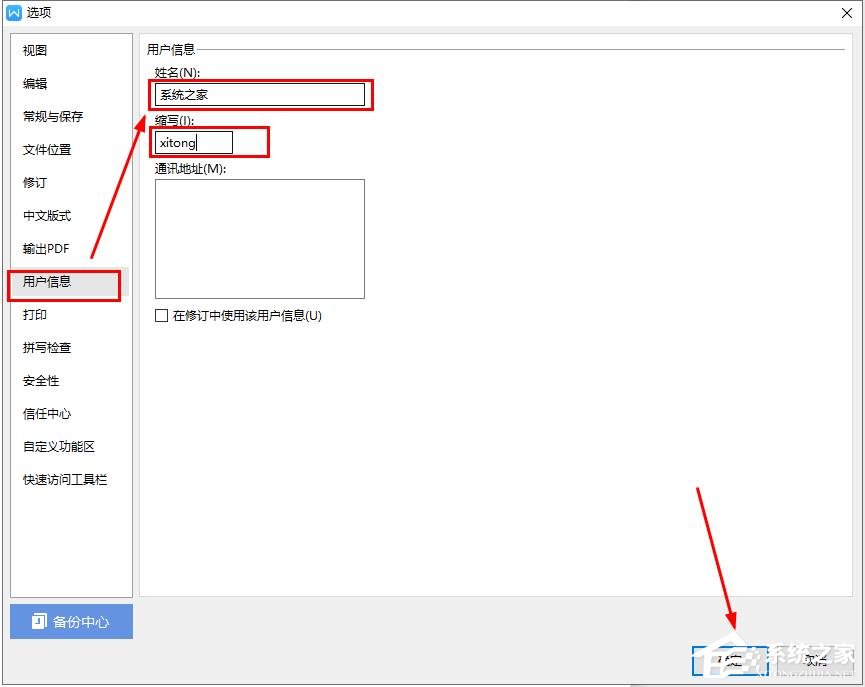The width and height of the screenshot is (865, 687).
Task: Open the 中文版式 settings
Action: [47, 215]
